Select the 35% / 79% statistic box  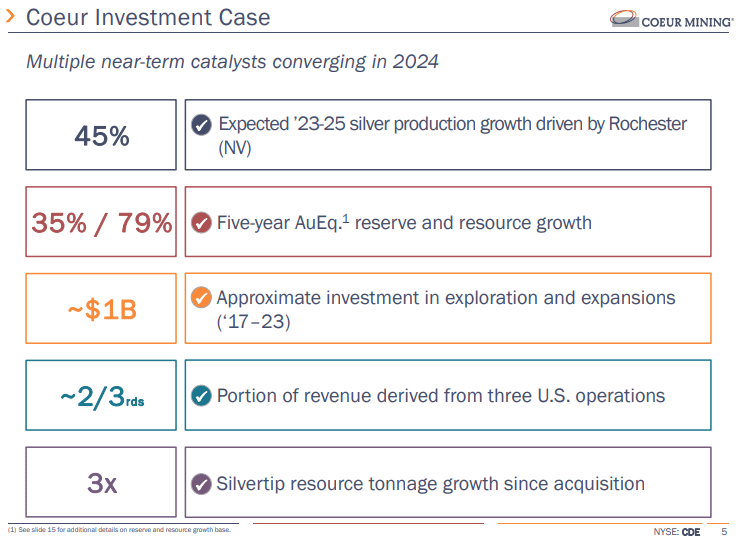point(101,222)
